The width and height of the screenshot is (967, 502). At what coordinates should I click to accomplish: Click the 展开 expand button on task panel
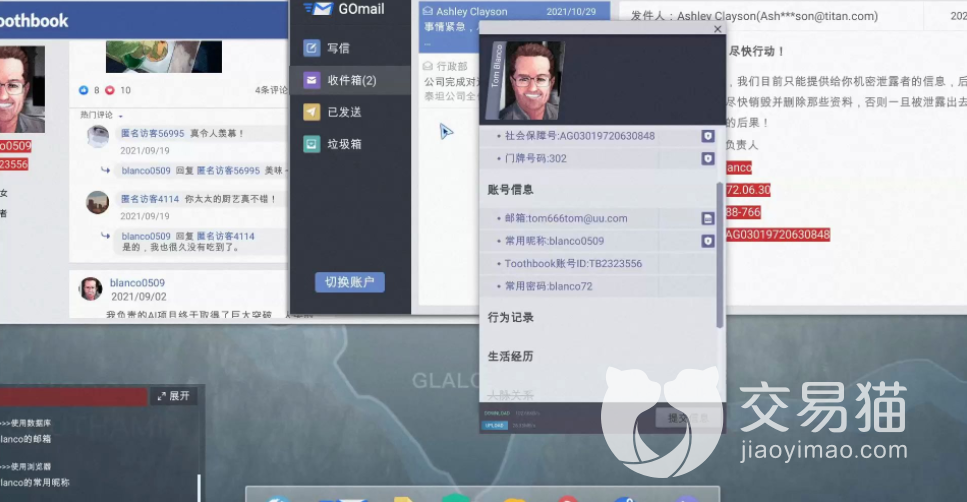coord(174,396)
